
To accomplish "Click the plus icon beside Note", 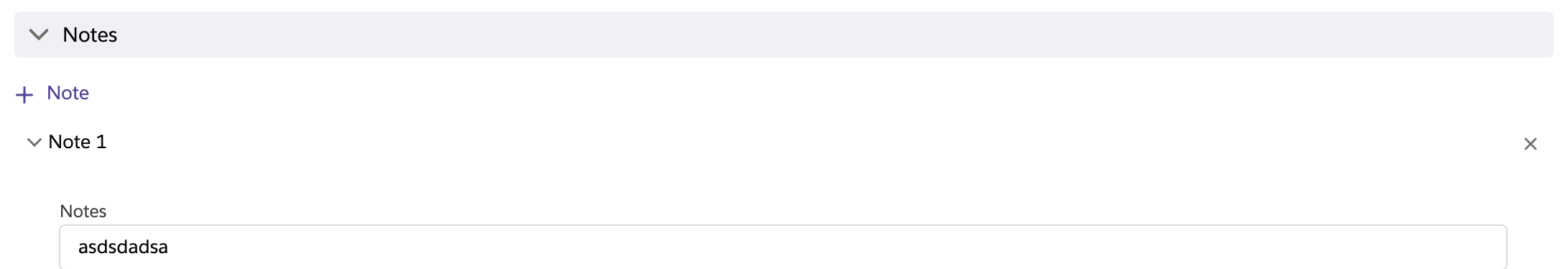I will 24,94.
